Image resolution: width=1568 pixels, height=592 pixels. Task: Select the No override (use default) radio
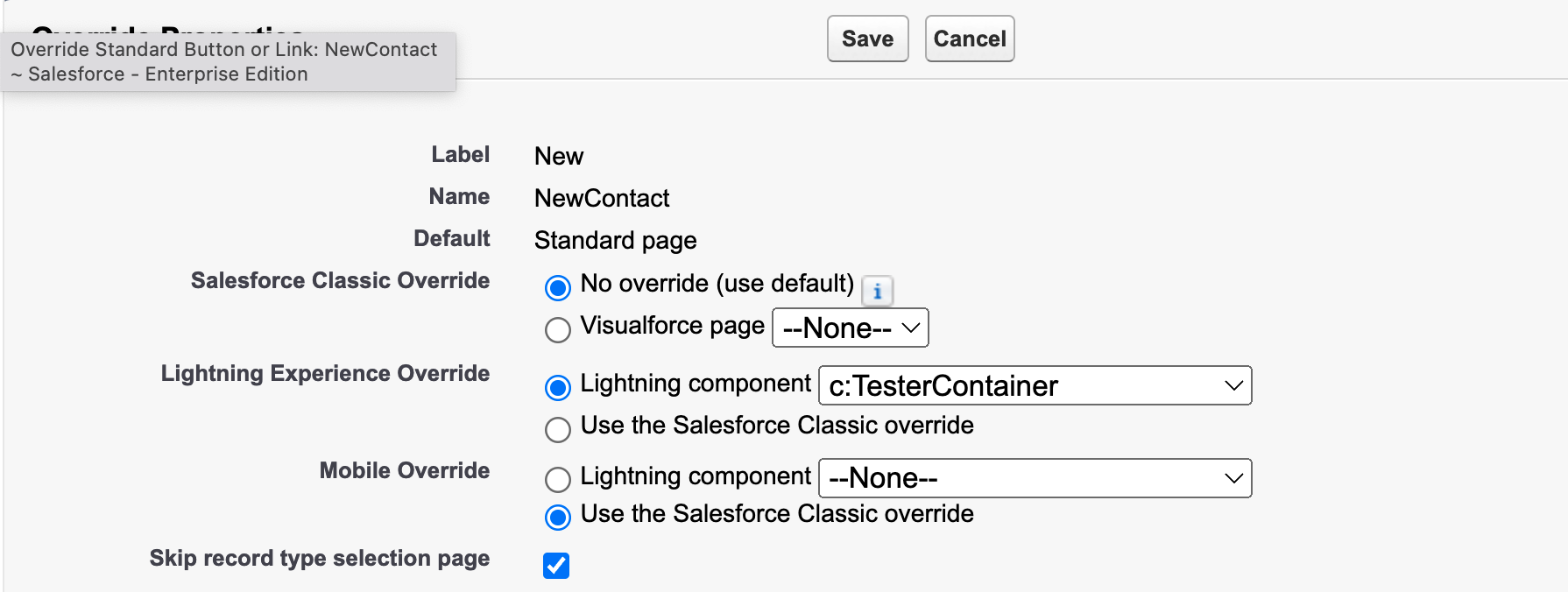(558, 287)
